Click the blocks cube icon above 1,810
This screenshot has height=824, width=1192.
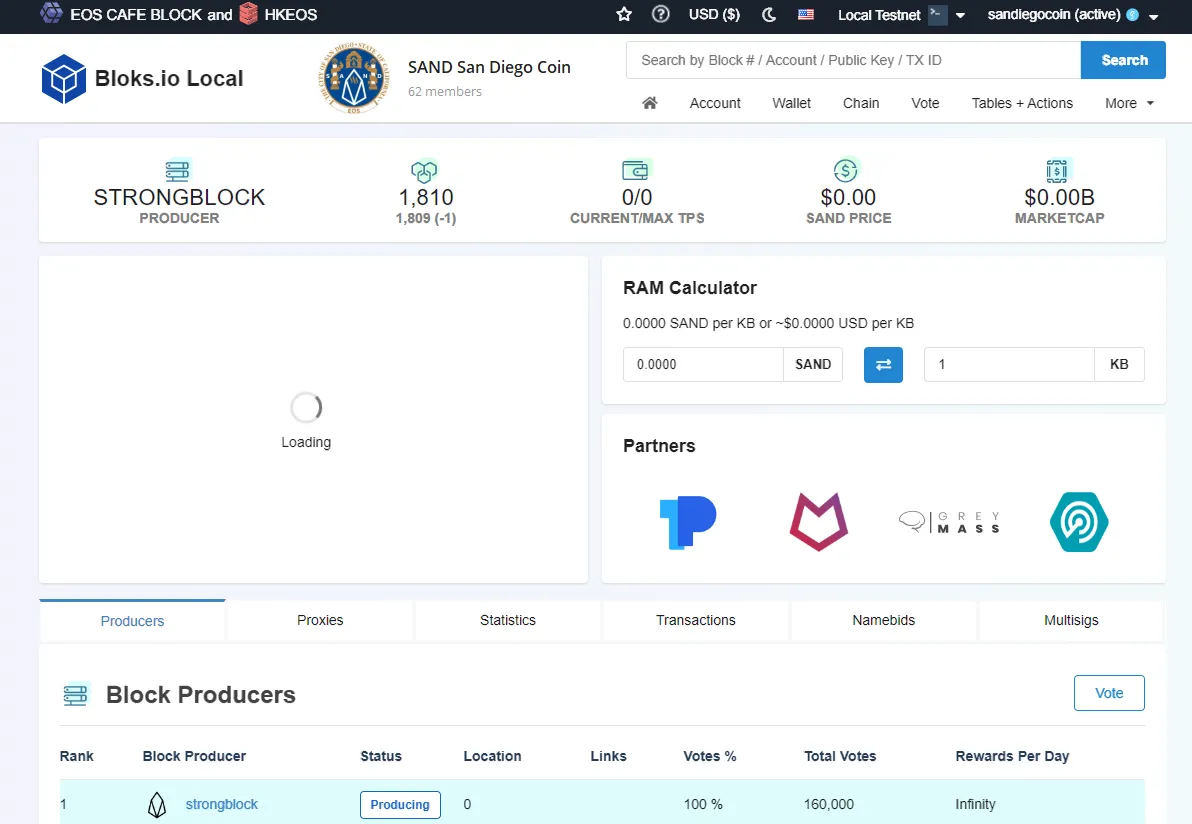click(424, 170)
